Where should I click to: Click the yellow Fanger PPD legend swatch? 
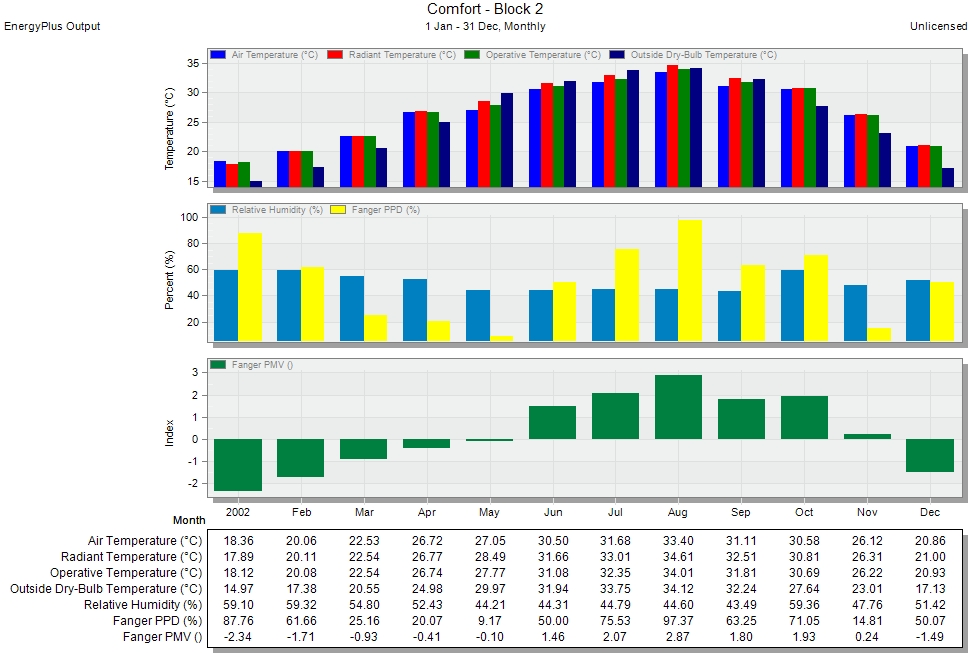pyautogui.click(x=338, y=210)
